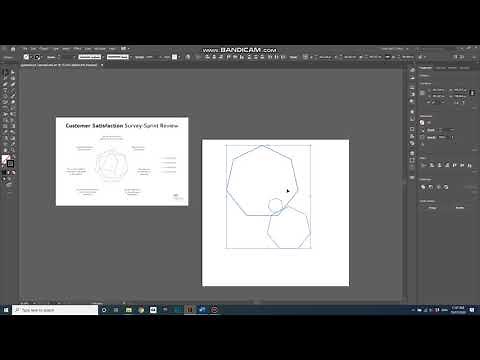Click the Opacity value in the Properties panel
480x360 pixels.
tap(443, 137)
